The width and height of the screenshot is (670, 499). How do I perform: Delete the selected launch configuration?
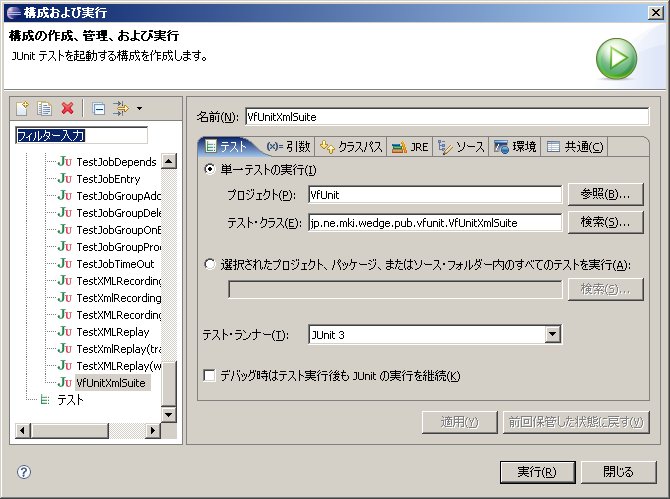click(68, 108)
